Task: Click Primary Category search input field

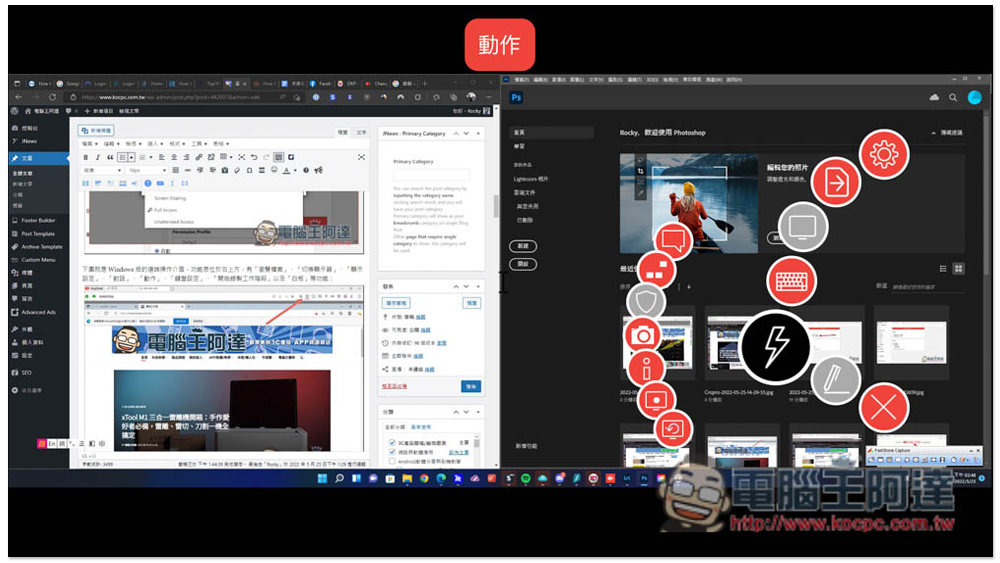Action: click(431, 174)
